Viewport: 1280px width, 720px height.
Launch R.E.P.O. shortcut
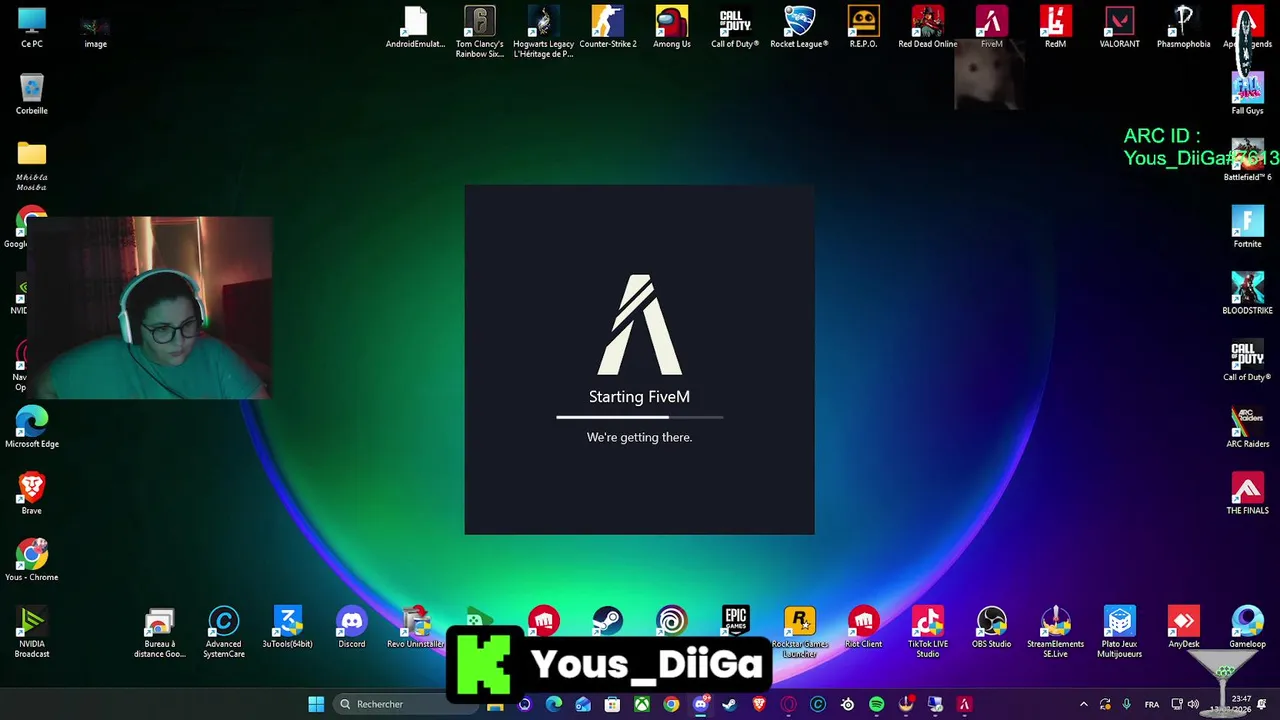[864, 28]
